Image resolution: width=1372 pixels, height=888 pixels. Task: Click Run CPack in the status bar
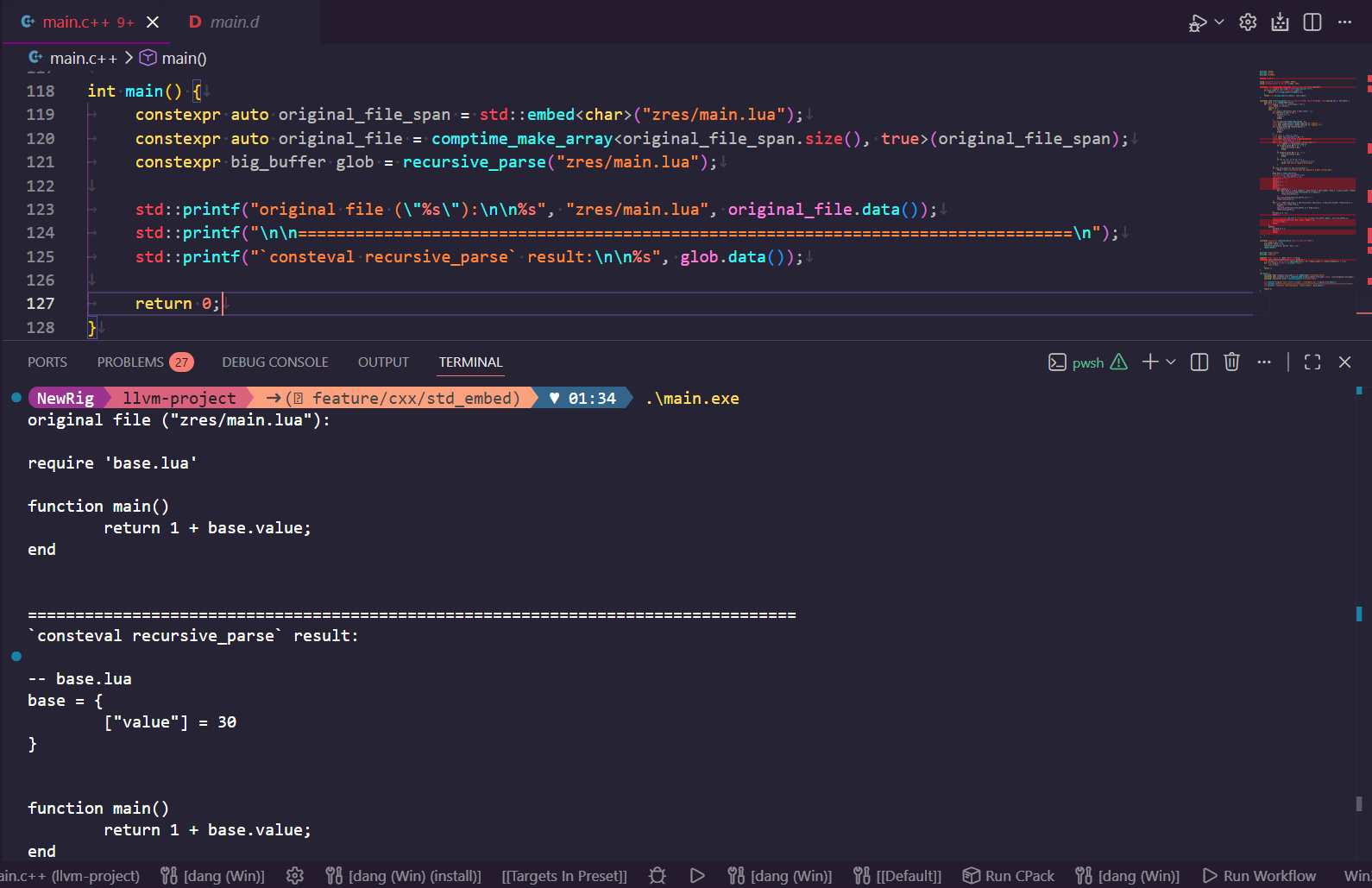click(1009, 876)
